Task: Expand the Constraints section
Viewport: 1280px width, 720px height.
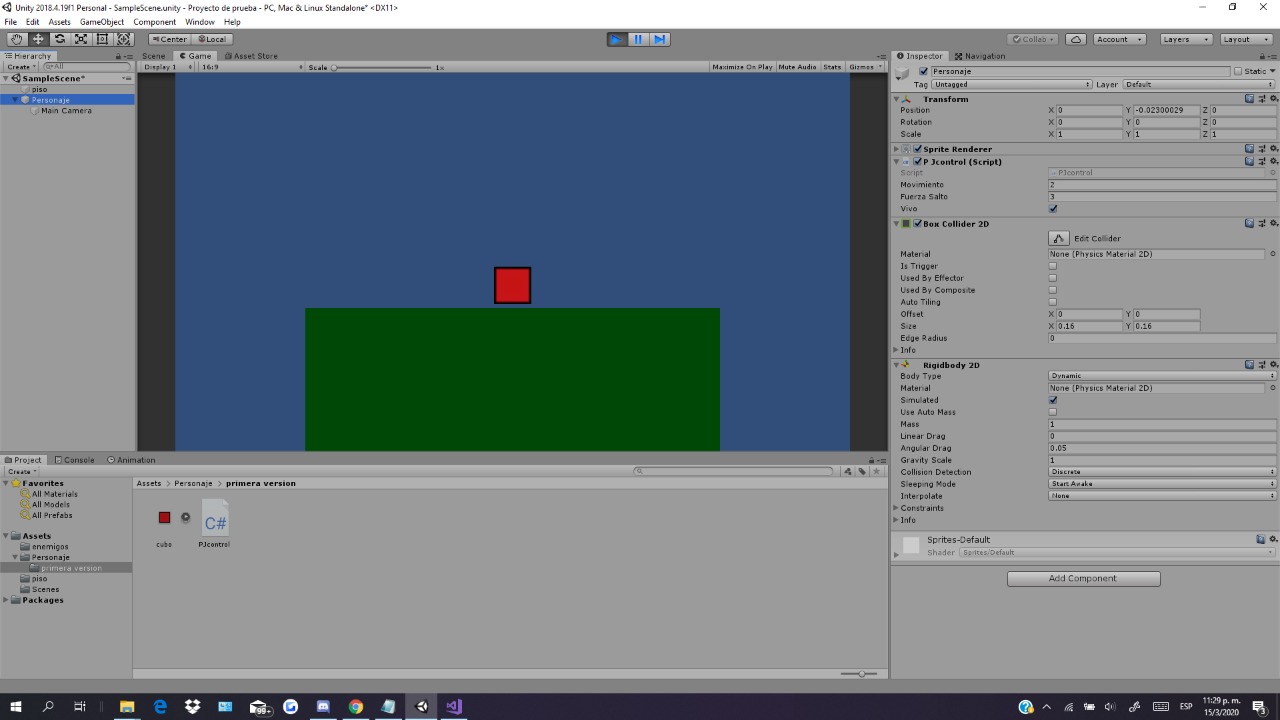Action: [896, 508]
